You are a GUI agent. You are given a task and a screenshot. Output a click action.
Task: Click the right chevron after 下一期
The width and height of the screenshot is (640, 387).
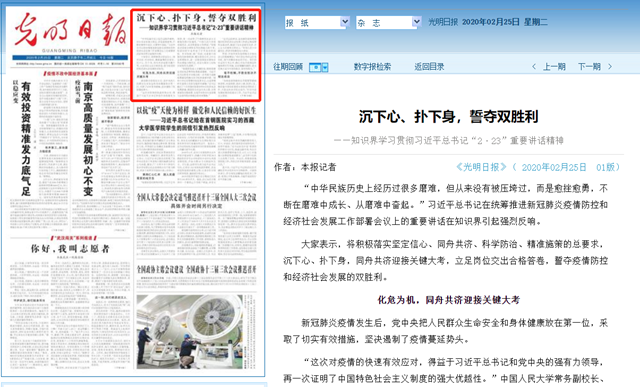click(x=610, y=67)
